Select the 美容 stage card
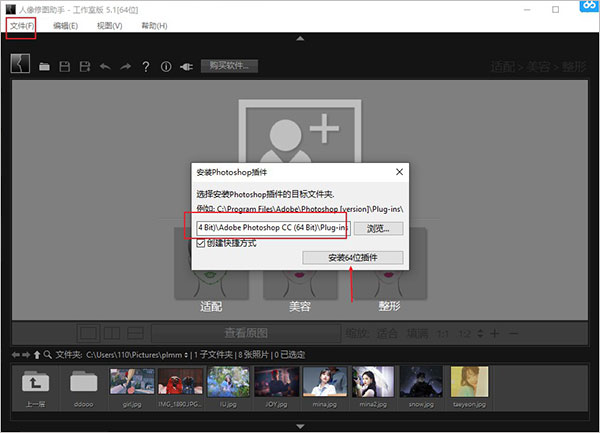Image resolution: width=600 pixels, height=433 pixels. coord(300,284)
